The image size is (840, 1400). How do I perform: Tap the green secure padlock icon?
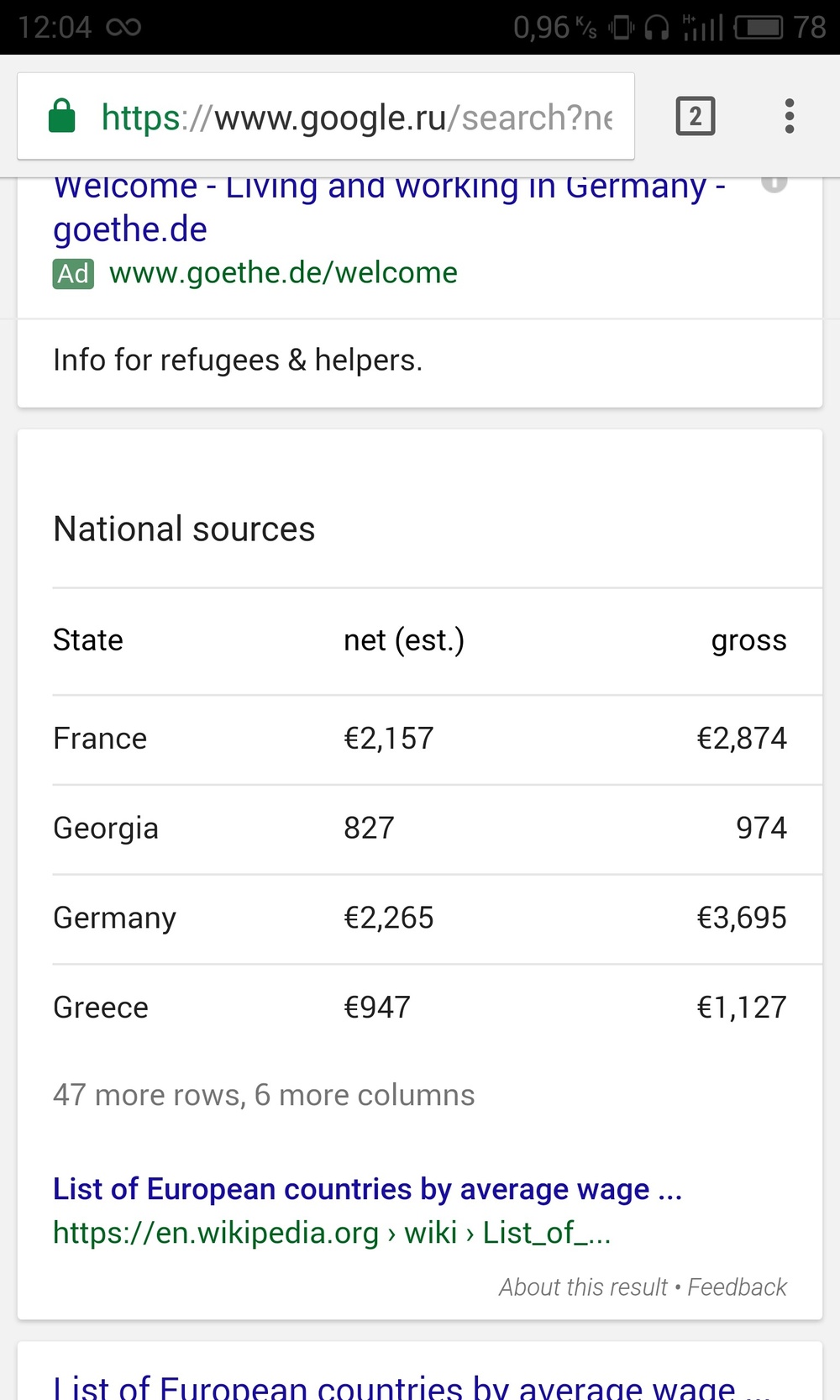pyautogui.click(x=62, y=116)
